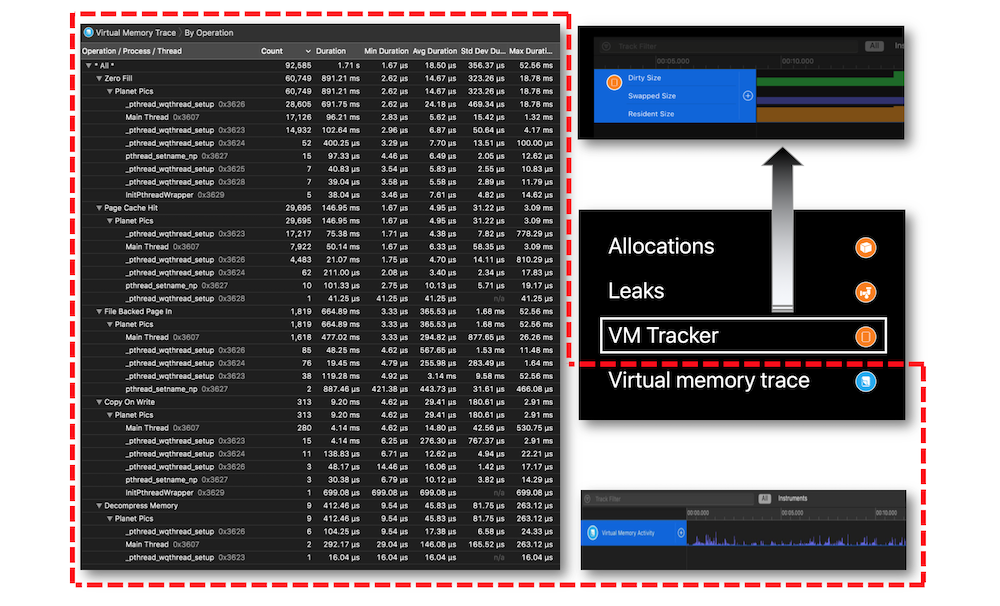
Task: Click the plus button on Virtual Memory Activity track
Action: coord(680,533)
